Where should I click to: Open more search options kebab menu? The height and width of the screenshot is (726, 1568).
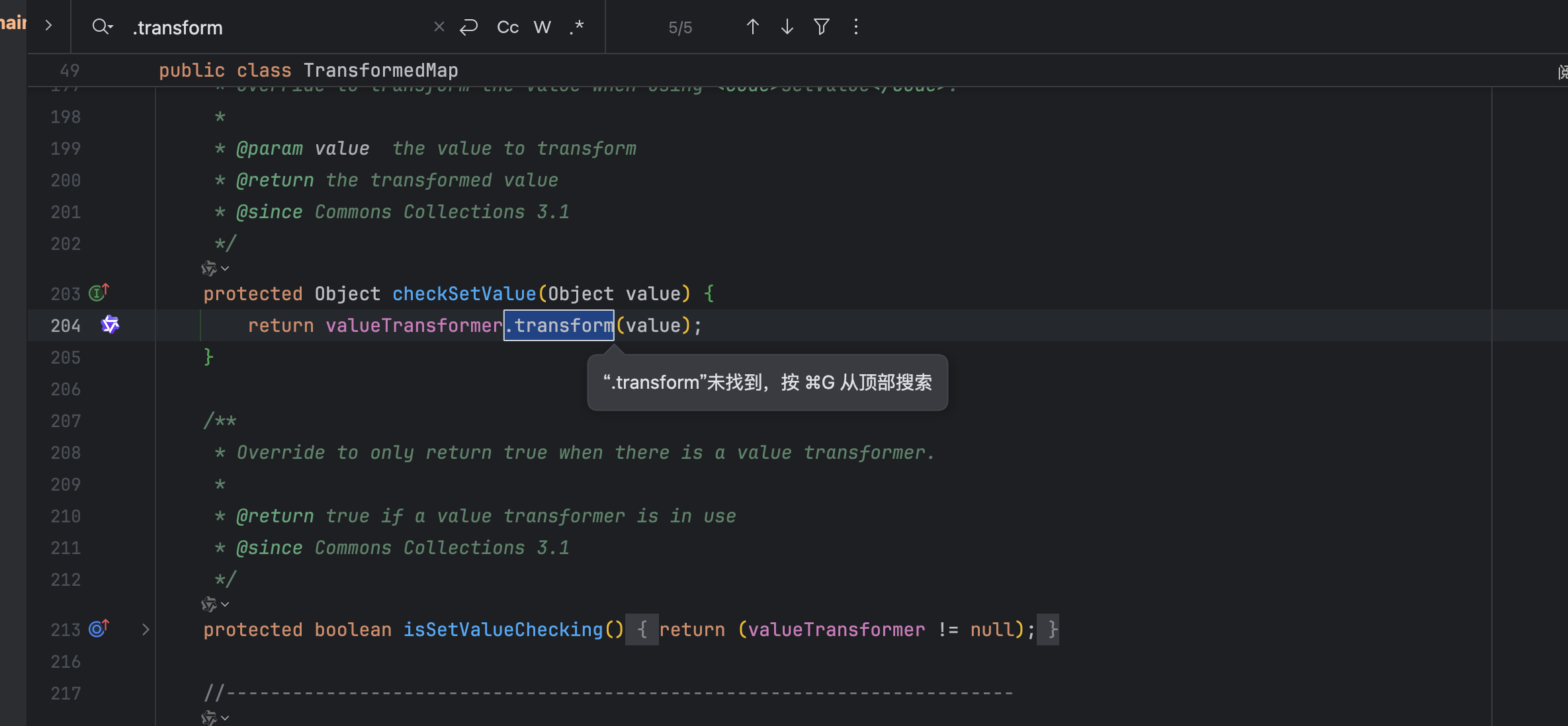click(855, 27)
